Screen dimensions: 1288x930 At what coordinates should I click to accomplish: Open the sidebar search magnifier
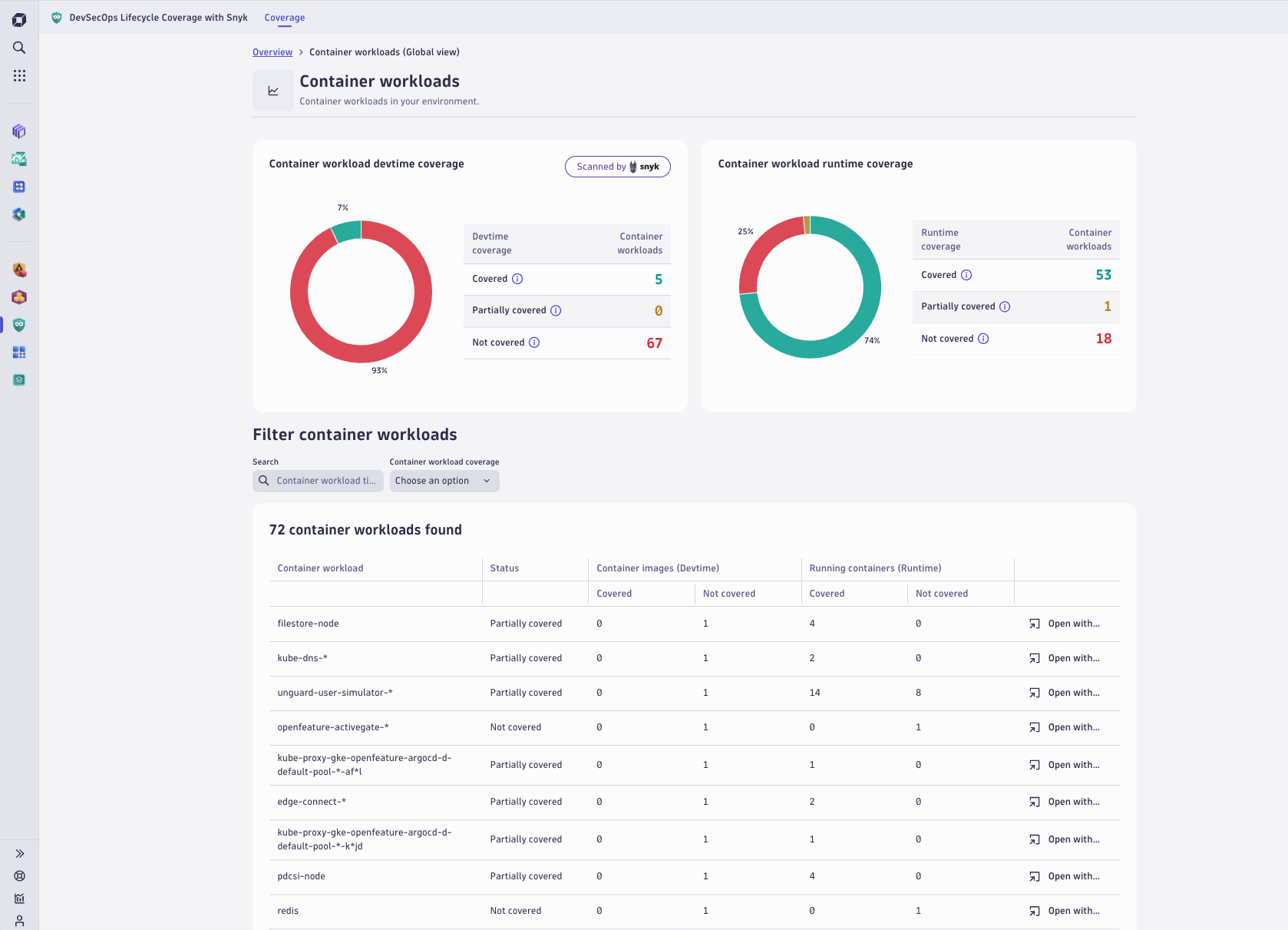[x=19, y=48]
